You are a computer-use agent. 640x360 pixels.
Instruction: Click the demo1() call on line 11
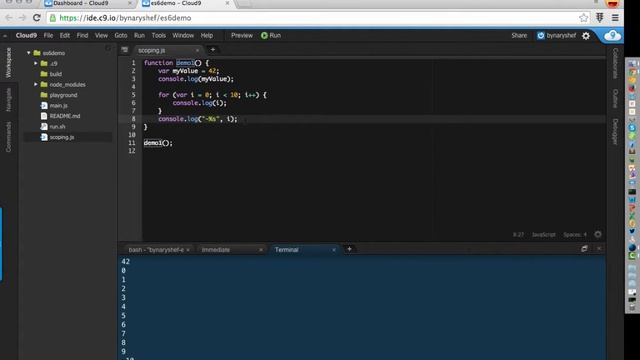coord(158,143)
